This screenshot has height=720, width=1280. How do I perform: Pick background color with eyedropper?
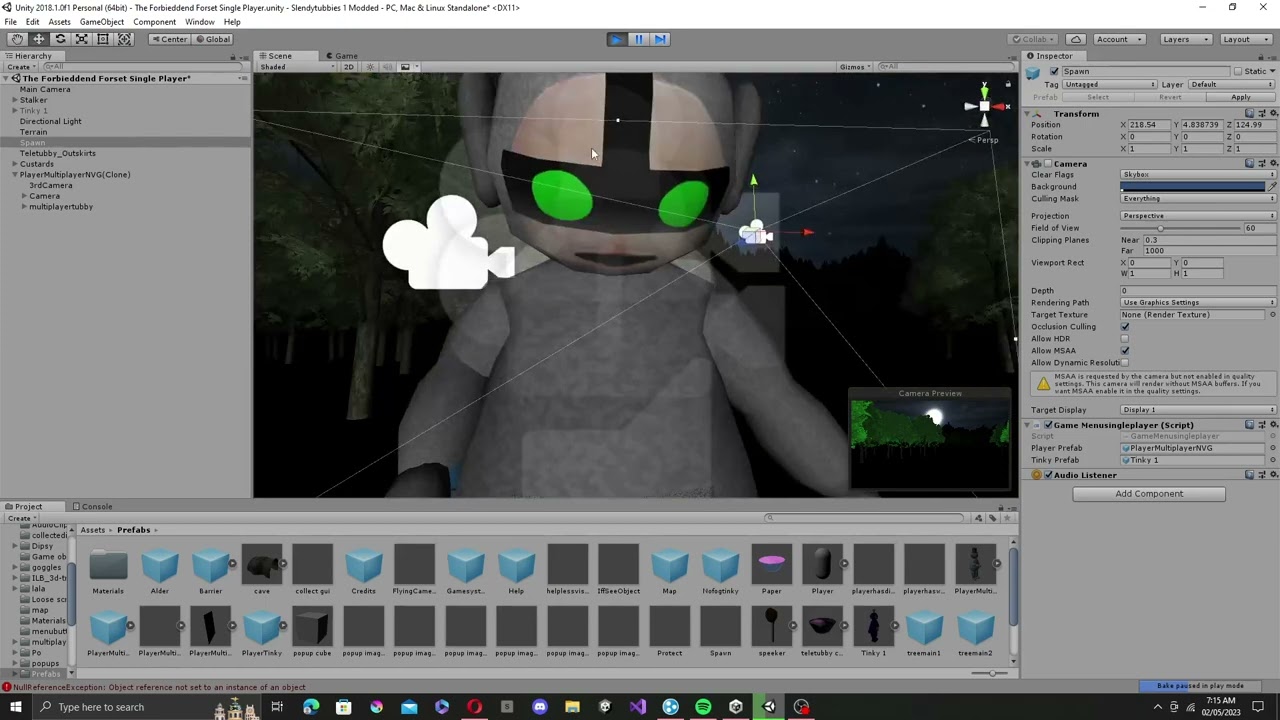tap(1272, 187)
